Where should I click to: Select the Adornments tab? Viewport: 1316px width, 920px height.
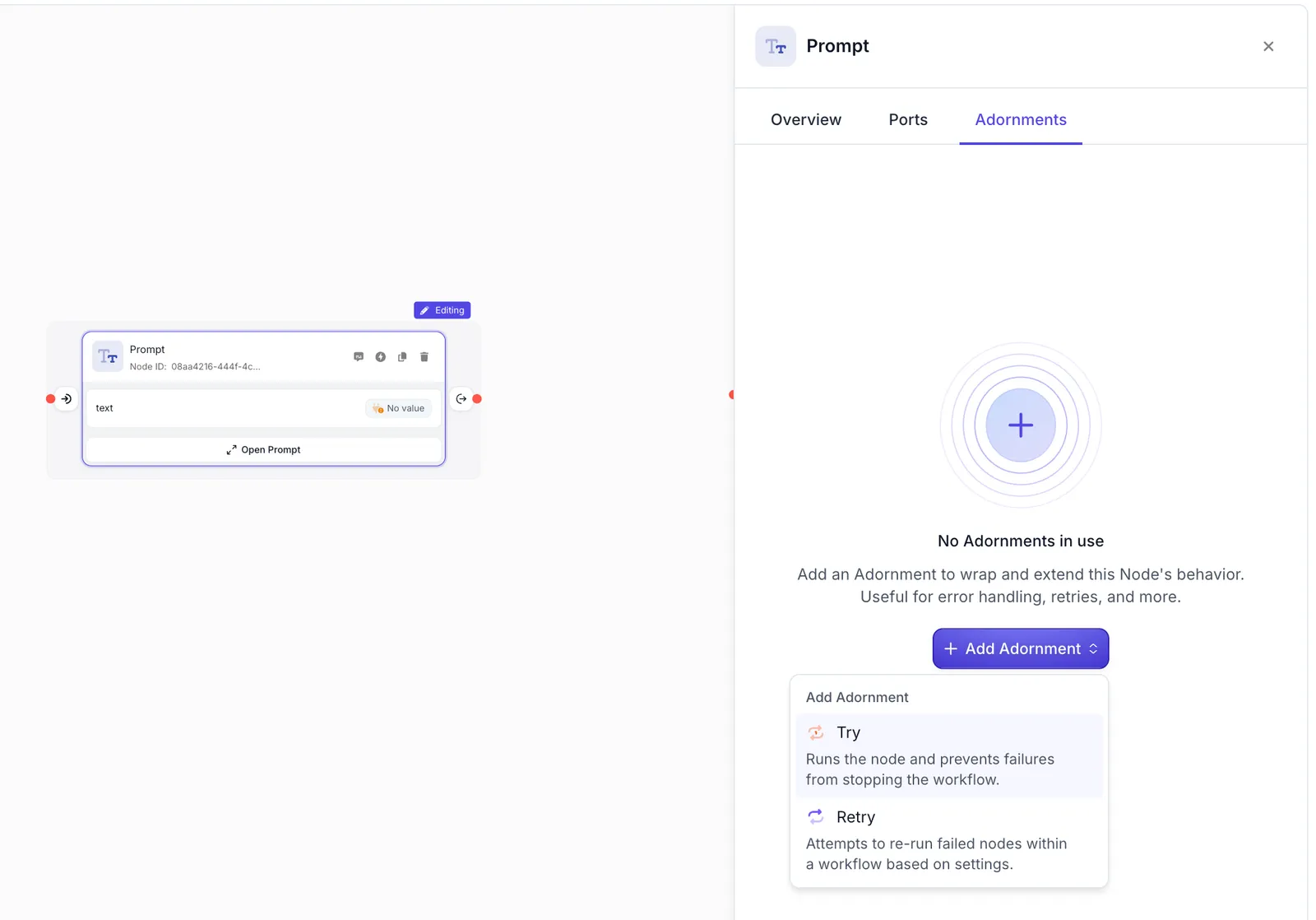pyautogui.click(x=1021, y=119)
